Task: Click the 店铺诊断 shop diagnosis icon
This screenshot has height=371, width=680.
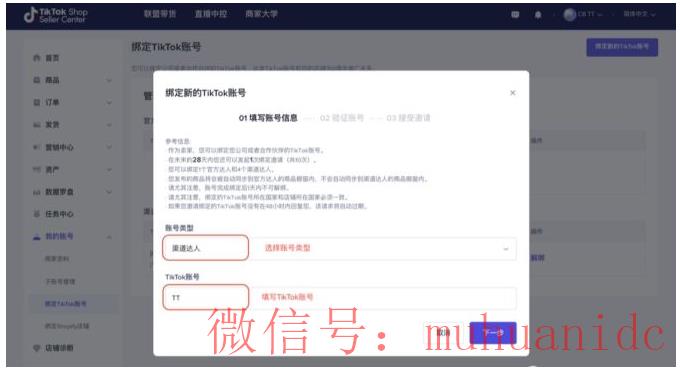Action: 37,348
